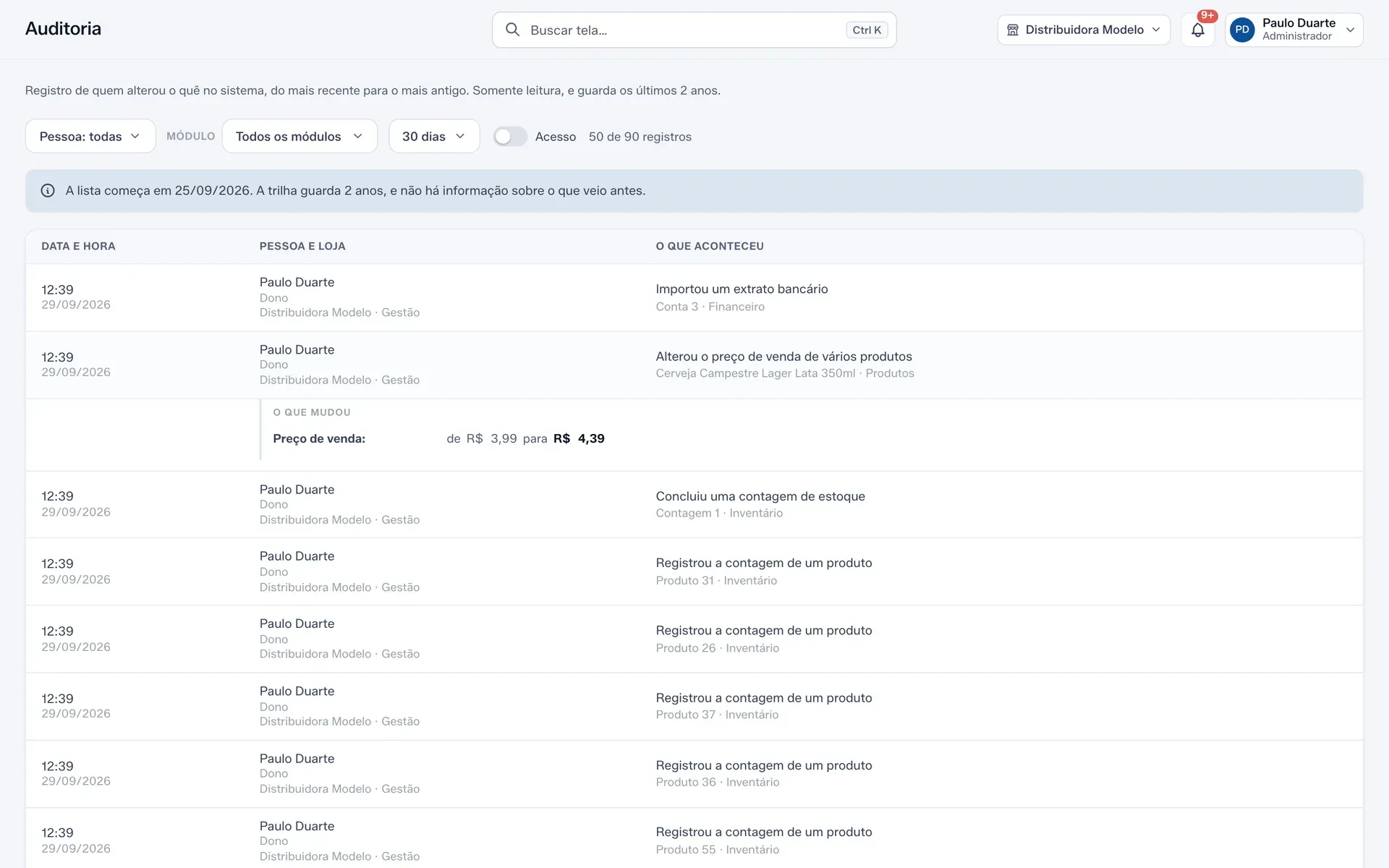Click the Ctrl K shortcut badge
This screenshot has height=868, width=1389.
(867, 30)
